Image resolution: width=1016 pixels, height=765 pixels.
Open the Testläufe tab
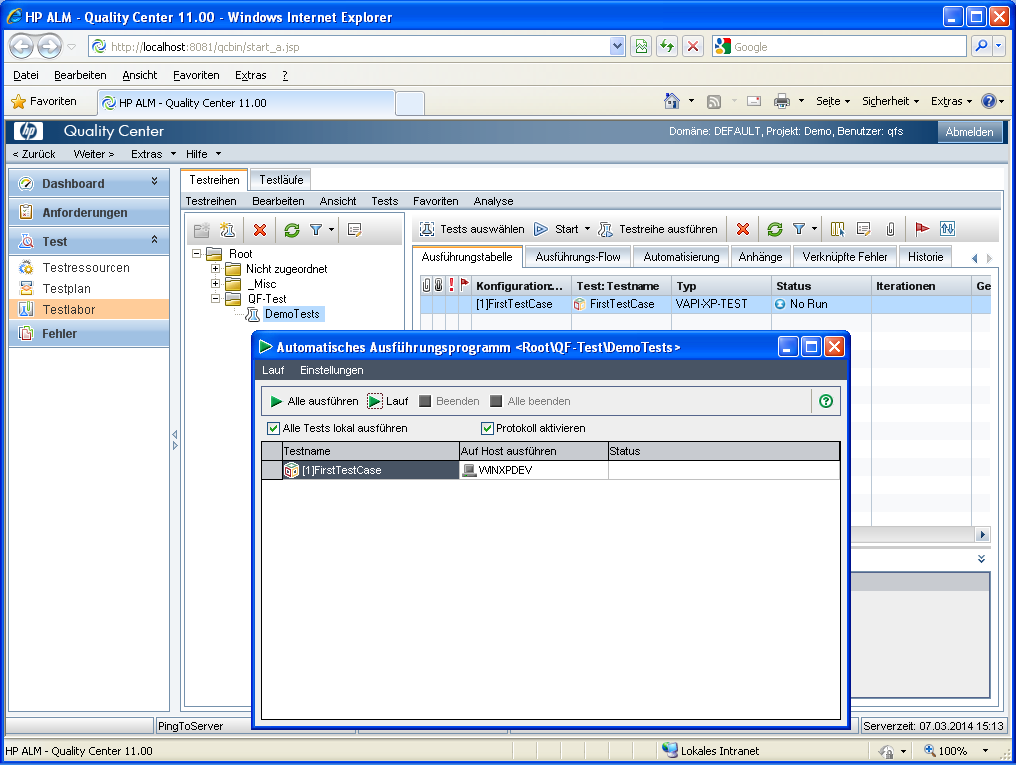(x=281, y=180)
